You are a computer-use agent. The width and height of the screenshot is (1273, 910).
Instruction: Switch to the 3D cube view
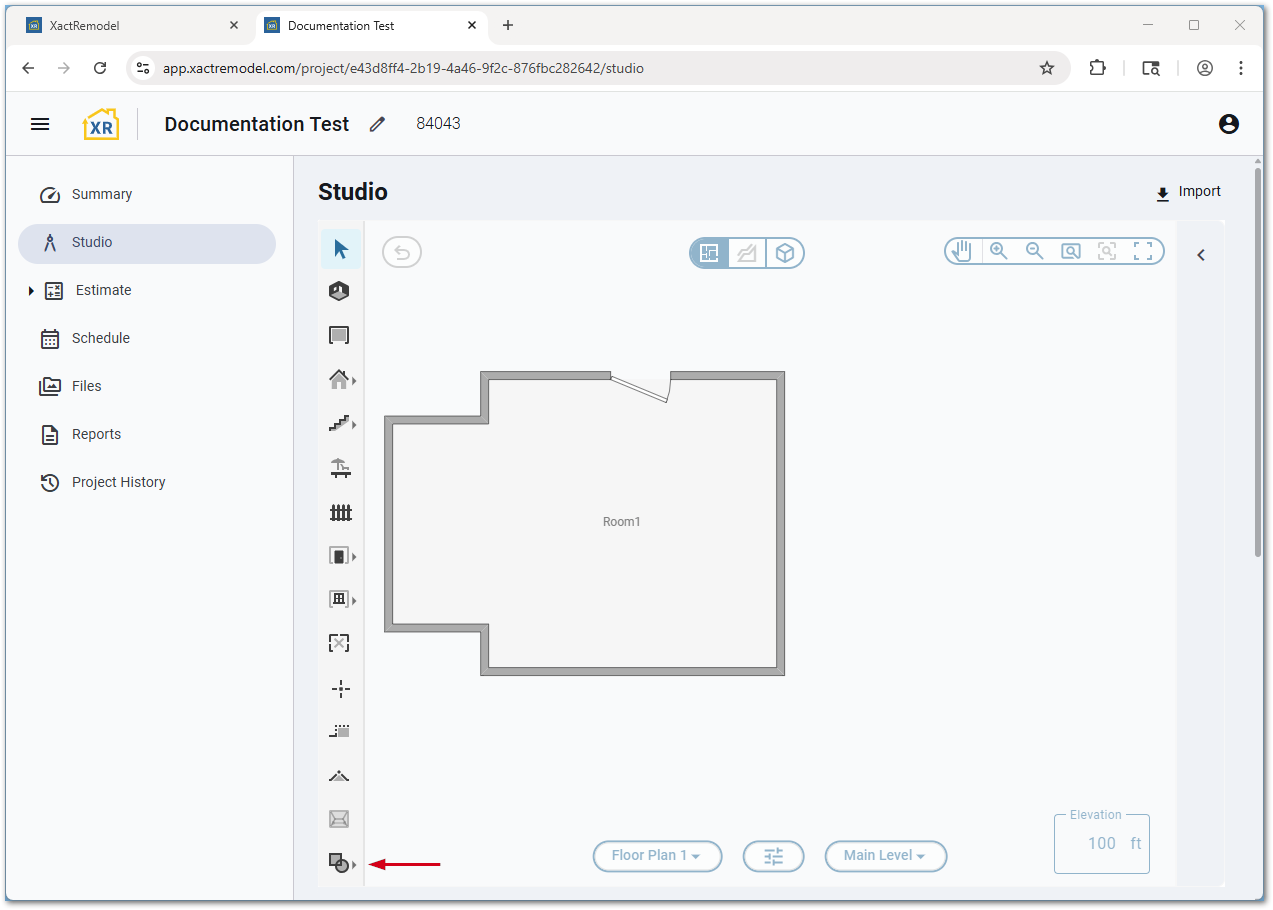(x=785, y=253)
